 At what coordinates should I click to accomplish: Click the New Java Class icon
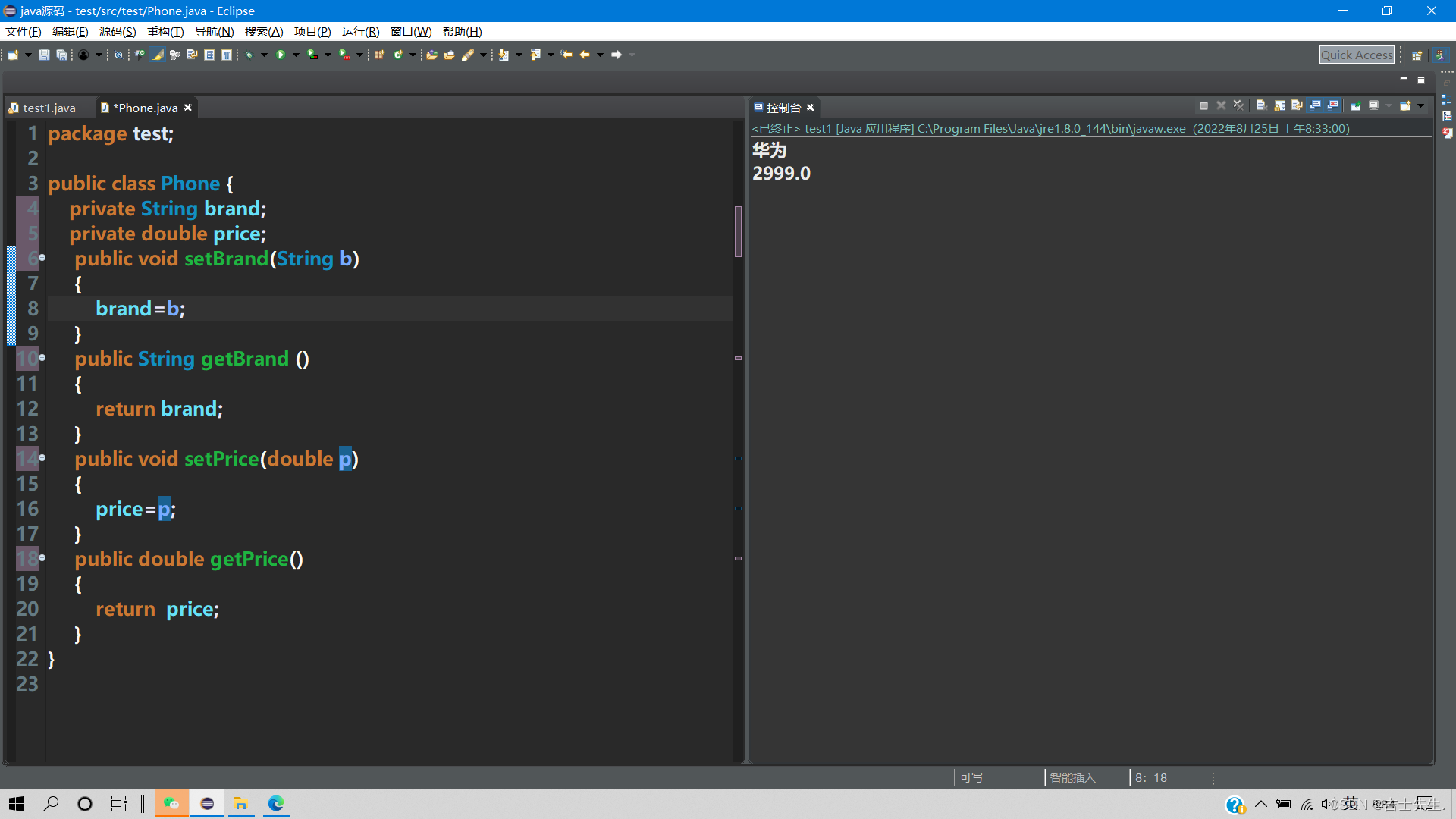pyautogui.click(x=397, y=55)
